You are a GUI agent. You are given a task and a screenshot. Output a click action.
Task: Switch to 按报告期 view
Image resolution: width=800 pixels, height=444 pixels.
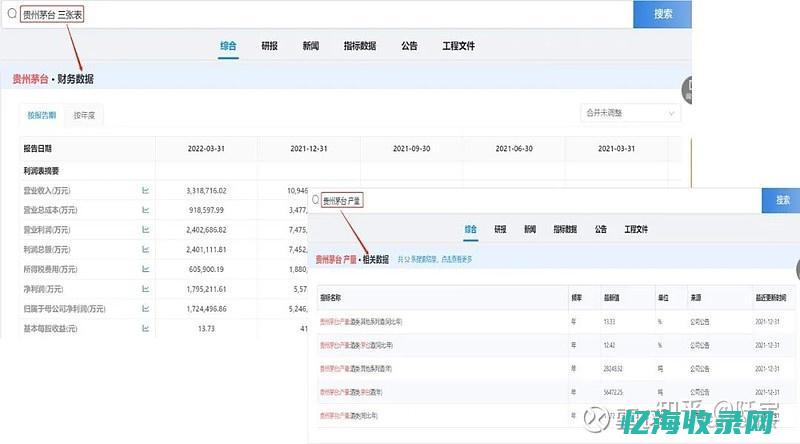pos(42,115)
